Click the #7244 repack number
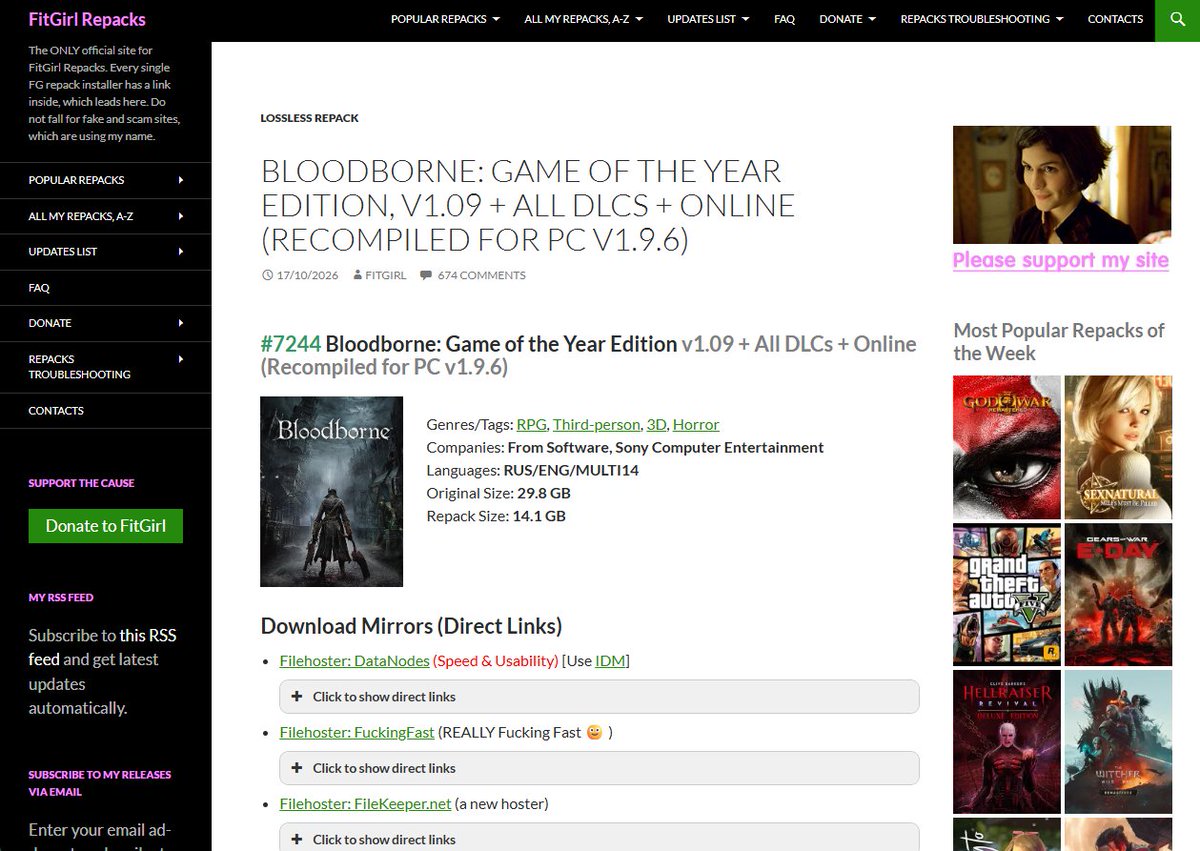Viewport: 1200px width, 851px height. pyautogui.click(x=291, y=344)
